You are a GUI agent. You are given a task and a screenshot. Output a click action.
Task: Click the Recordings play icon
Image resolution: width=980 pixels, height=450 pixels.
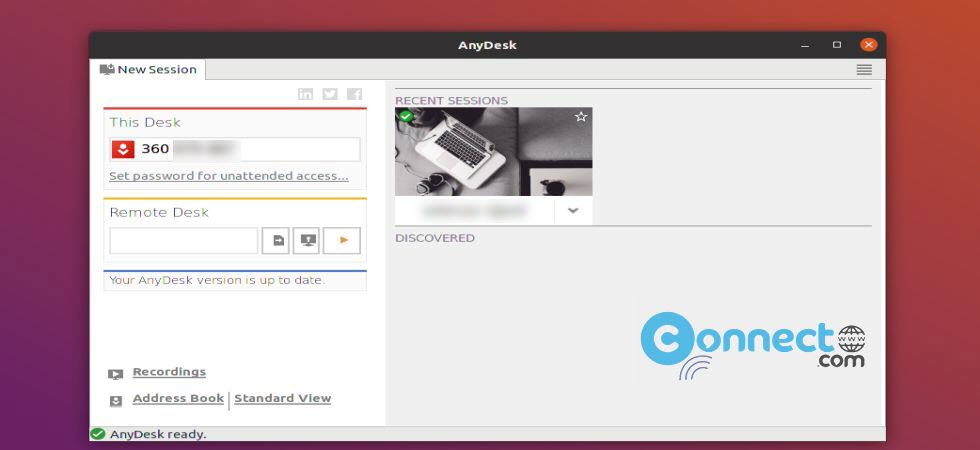coord(116,374)
